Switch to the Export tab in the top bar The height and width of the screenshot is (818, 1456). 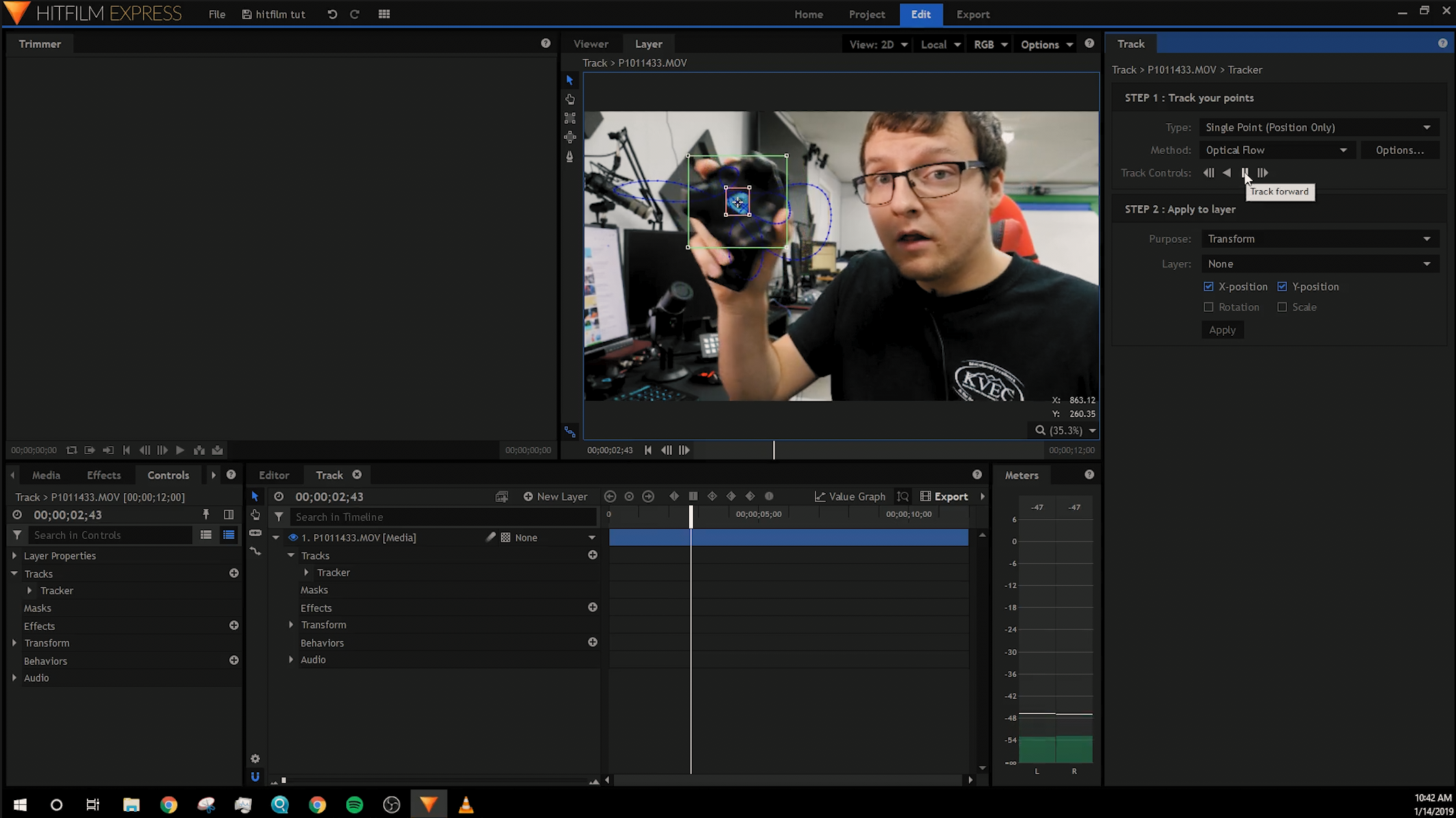pyautogui.click(x=972, y=14)
